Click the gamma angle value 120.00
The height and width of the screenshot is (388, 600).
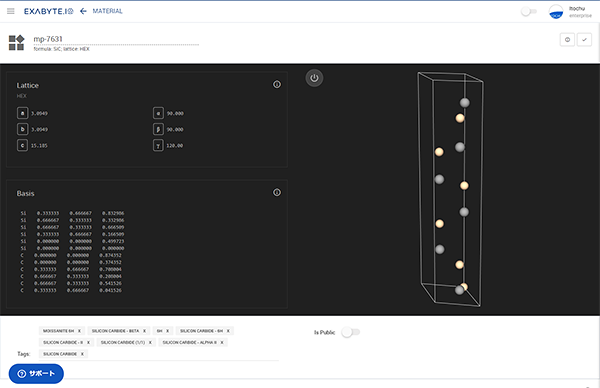coord(174,146)
